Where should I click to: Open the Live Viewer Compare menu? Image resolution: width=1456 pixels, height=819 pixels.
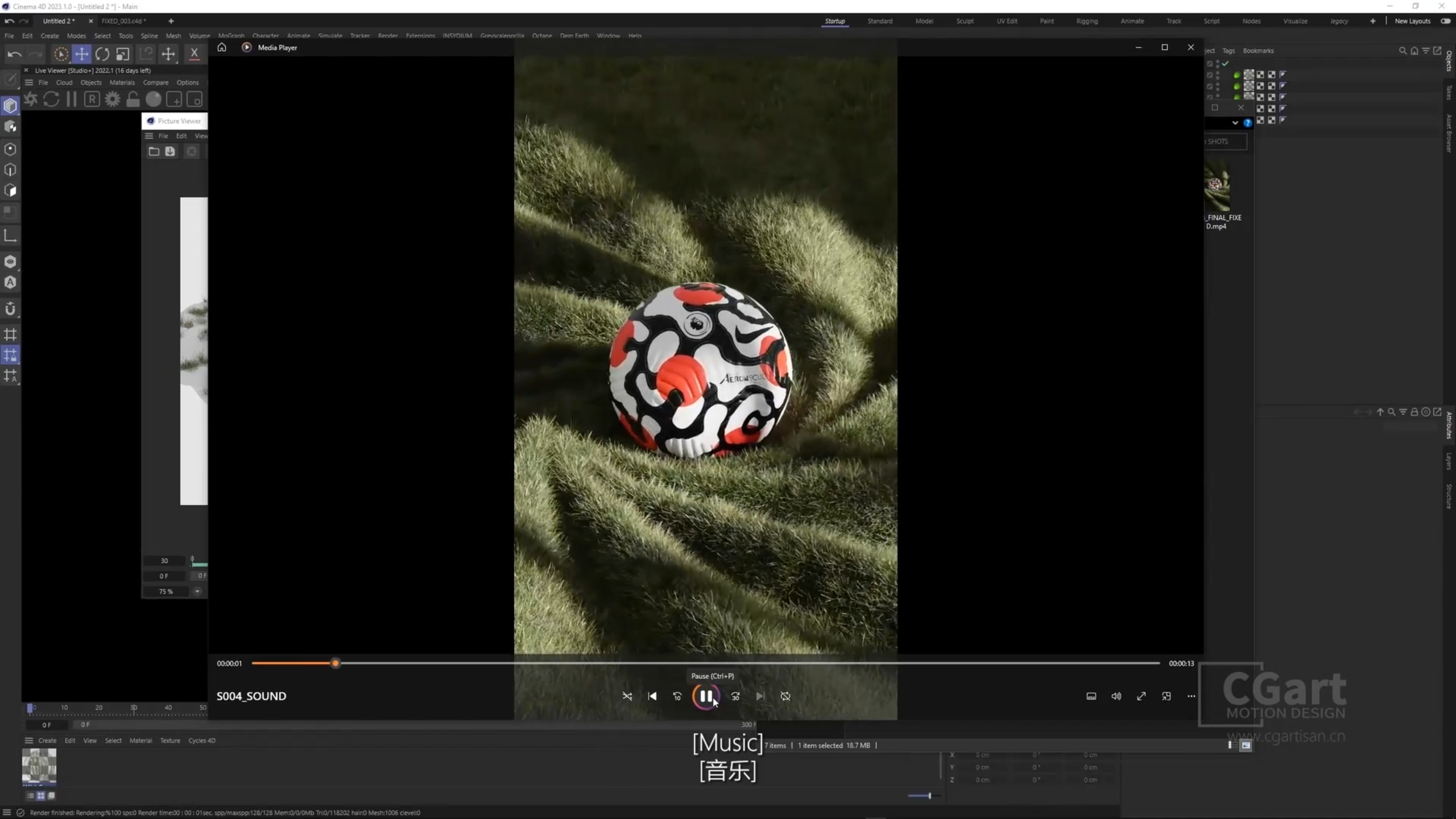(x=155, y=82)
